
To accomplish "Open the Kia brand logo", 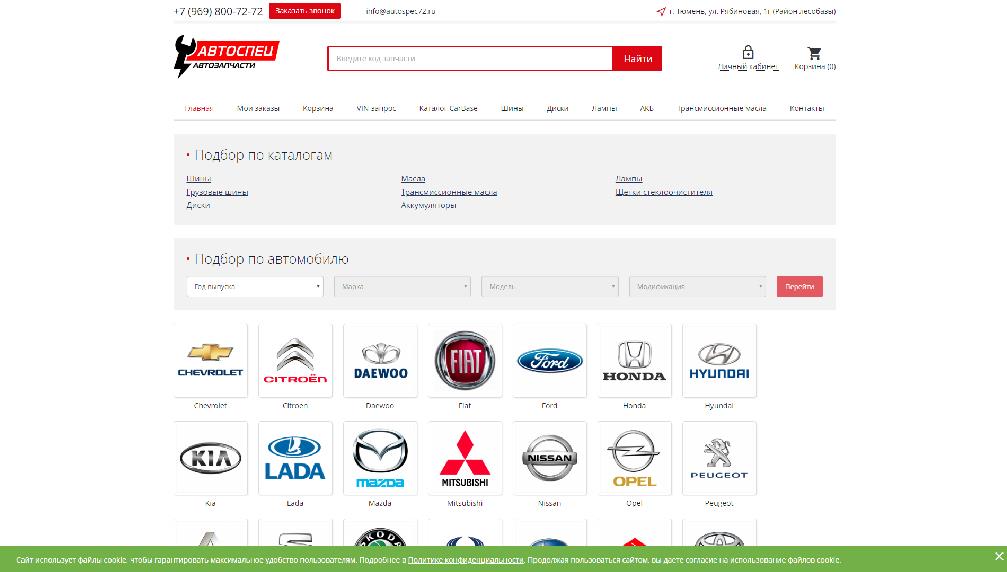I will pos(211,458).
